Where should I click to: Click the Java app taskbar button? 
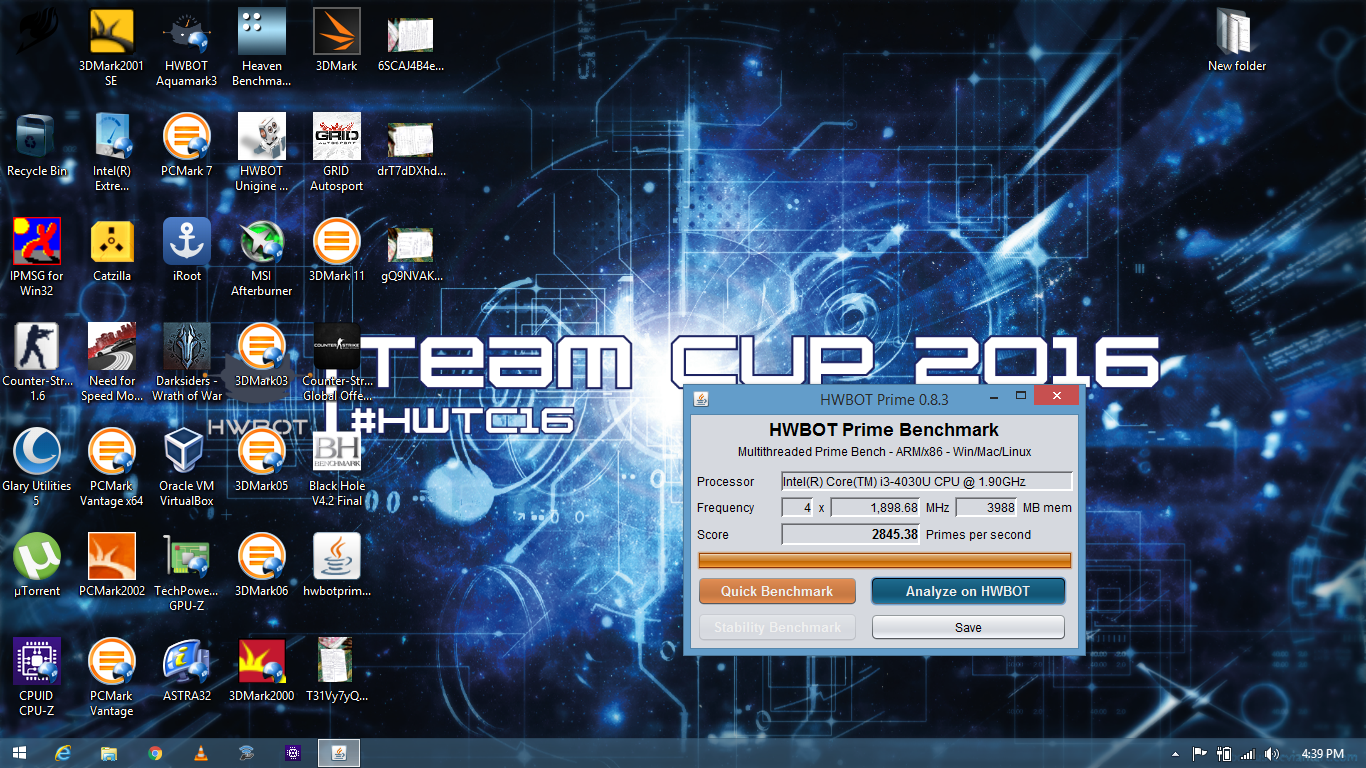[x=339, y=753]
